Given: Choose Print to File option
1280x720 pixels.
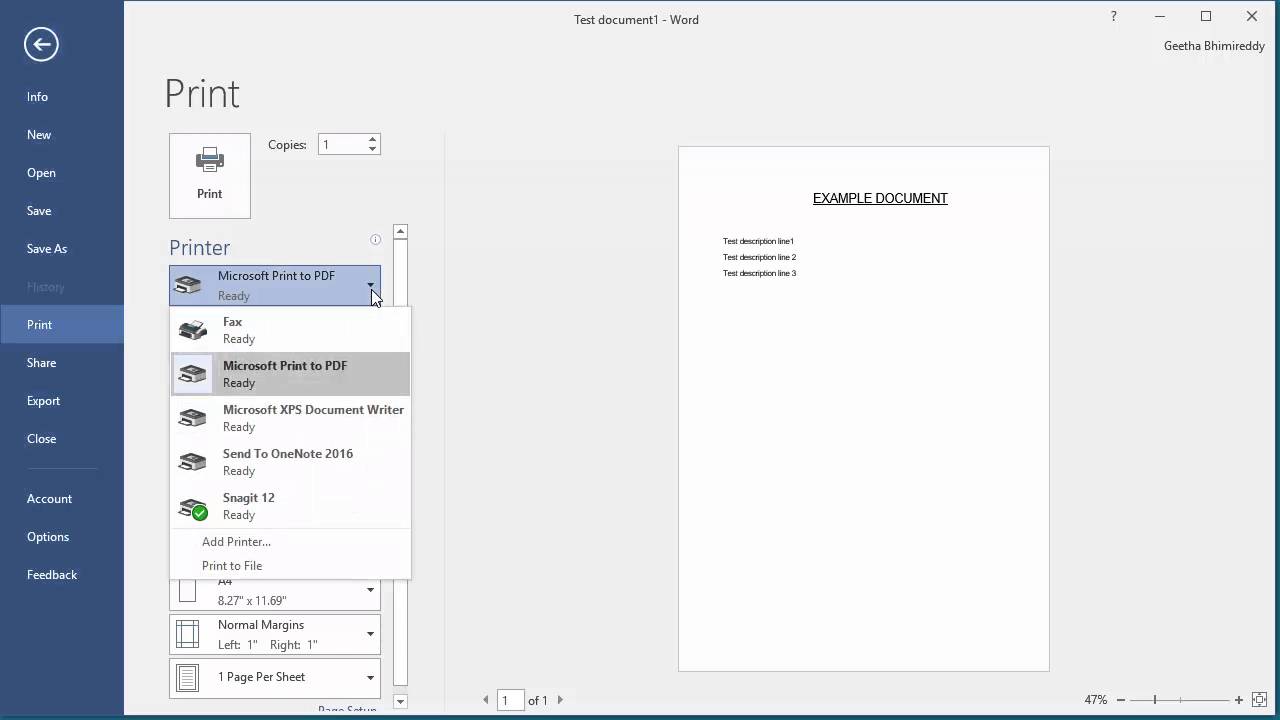Looking at the screenshot, I should (232, 566).
